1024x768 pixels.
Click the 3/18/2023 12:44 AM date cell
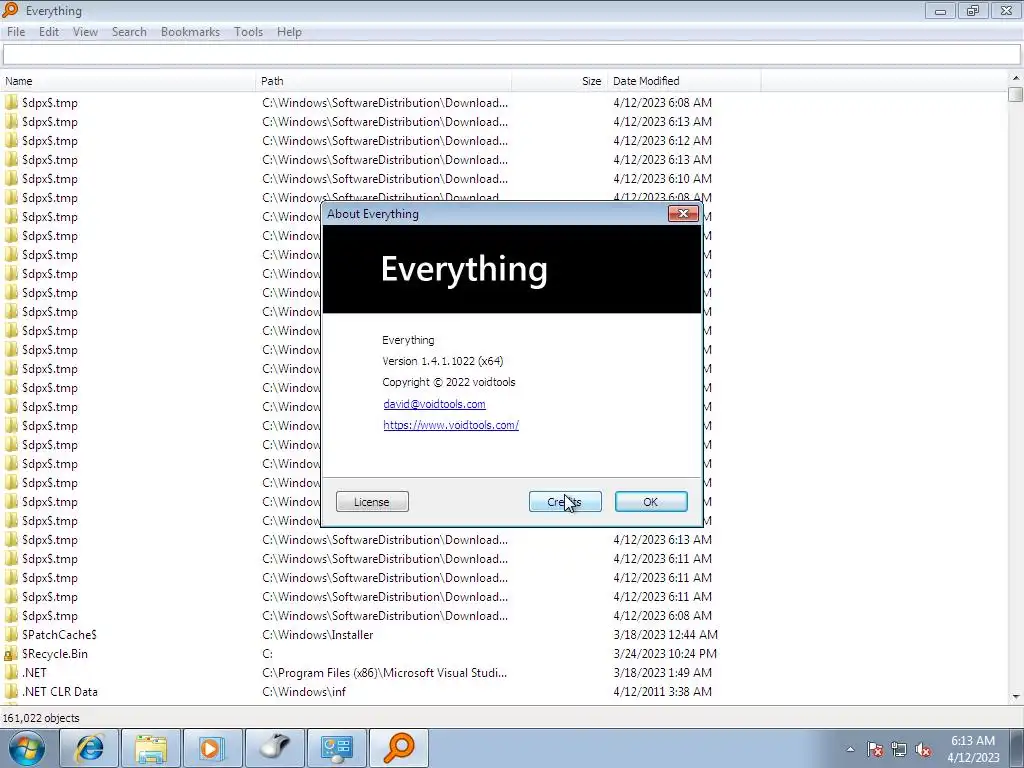665,635
